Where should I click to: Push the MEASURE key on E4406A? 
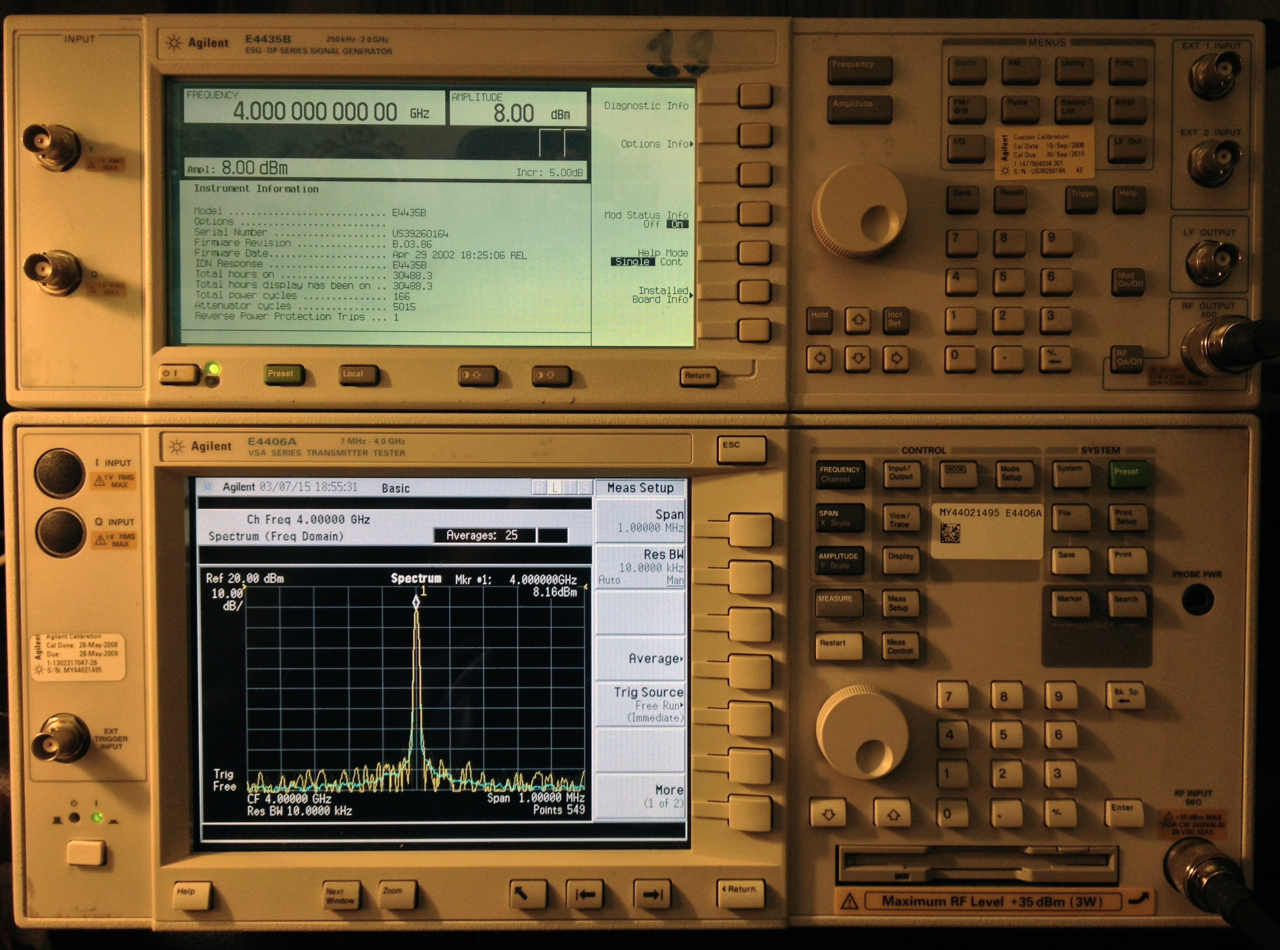coord(839,603)
